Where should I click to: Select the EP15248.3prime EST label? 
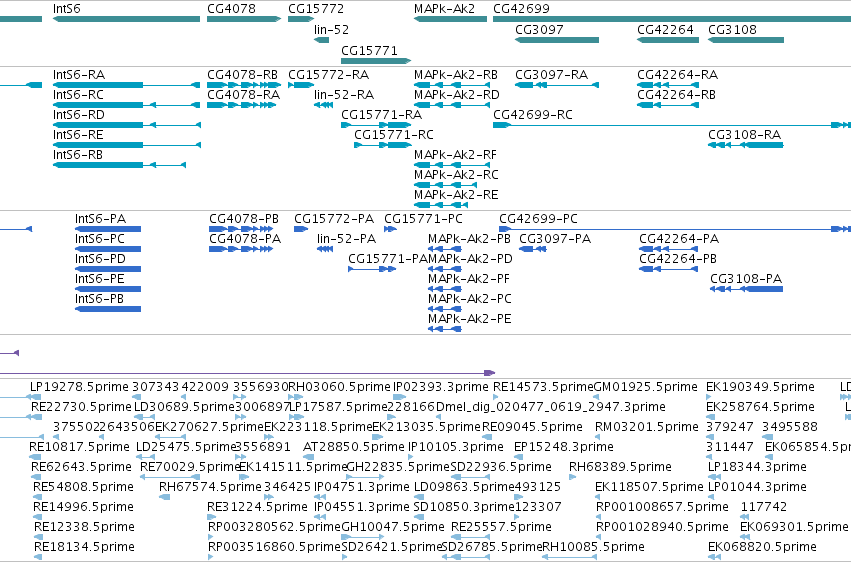(x=564, y=448)
